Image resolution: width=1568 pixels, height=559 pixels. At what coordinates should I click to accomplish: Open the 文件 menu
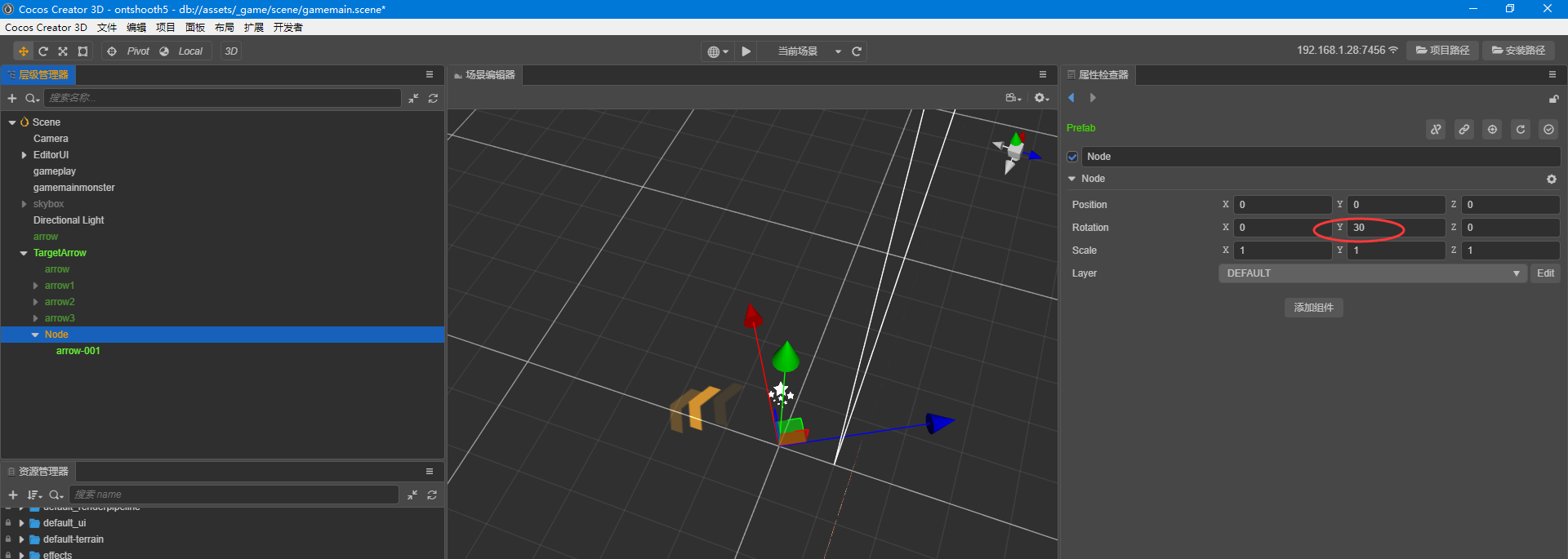[x=107, y=28]
